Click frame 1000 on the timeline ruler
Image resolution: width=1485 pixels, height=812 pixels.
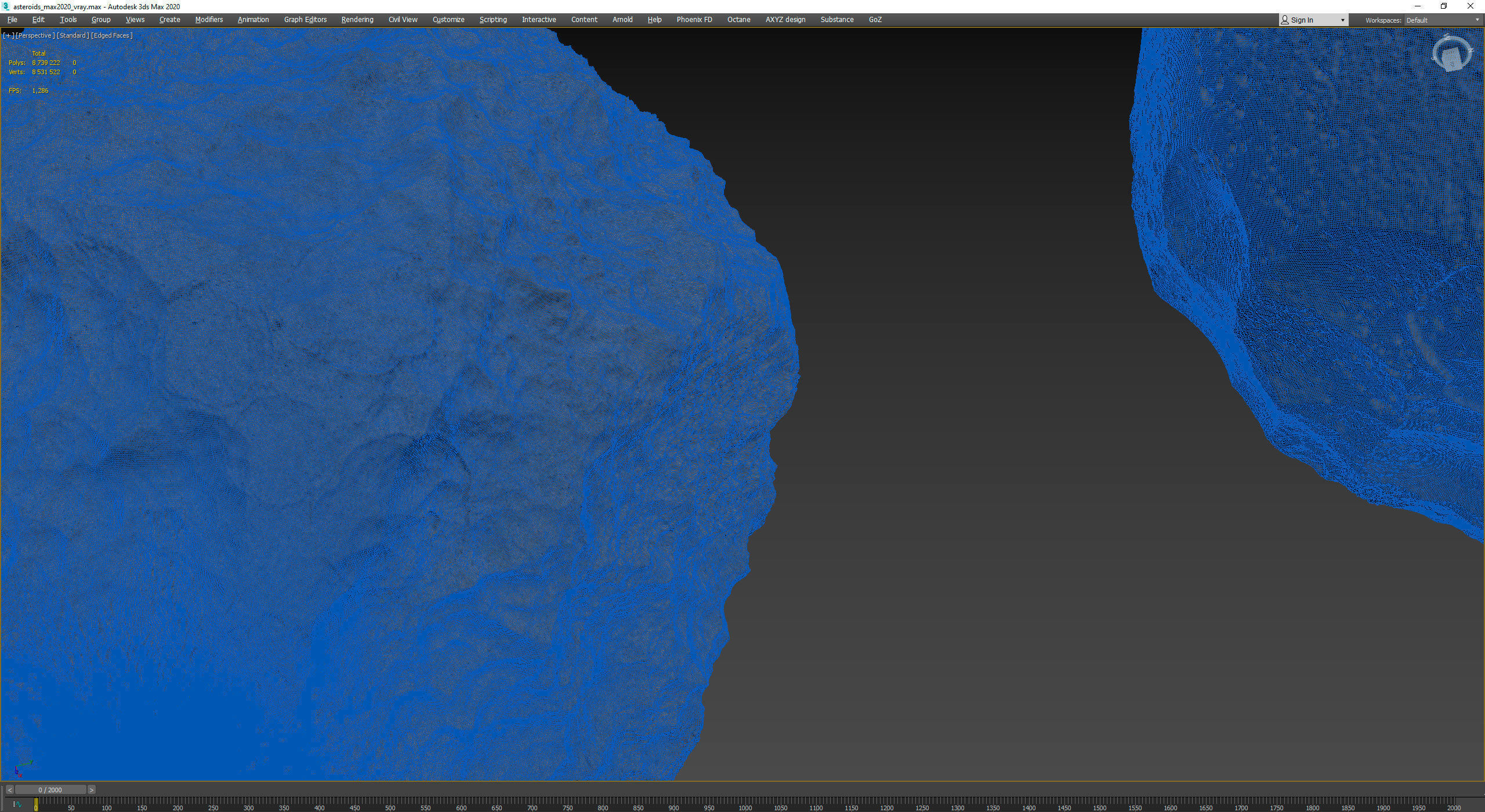(x=745, y=808)
